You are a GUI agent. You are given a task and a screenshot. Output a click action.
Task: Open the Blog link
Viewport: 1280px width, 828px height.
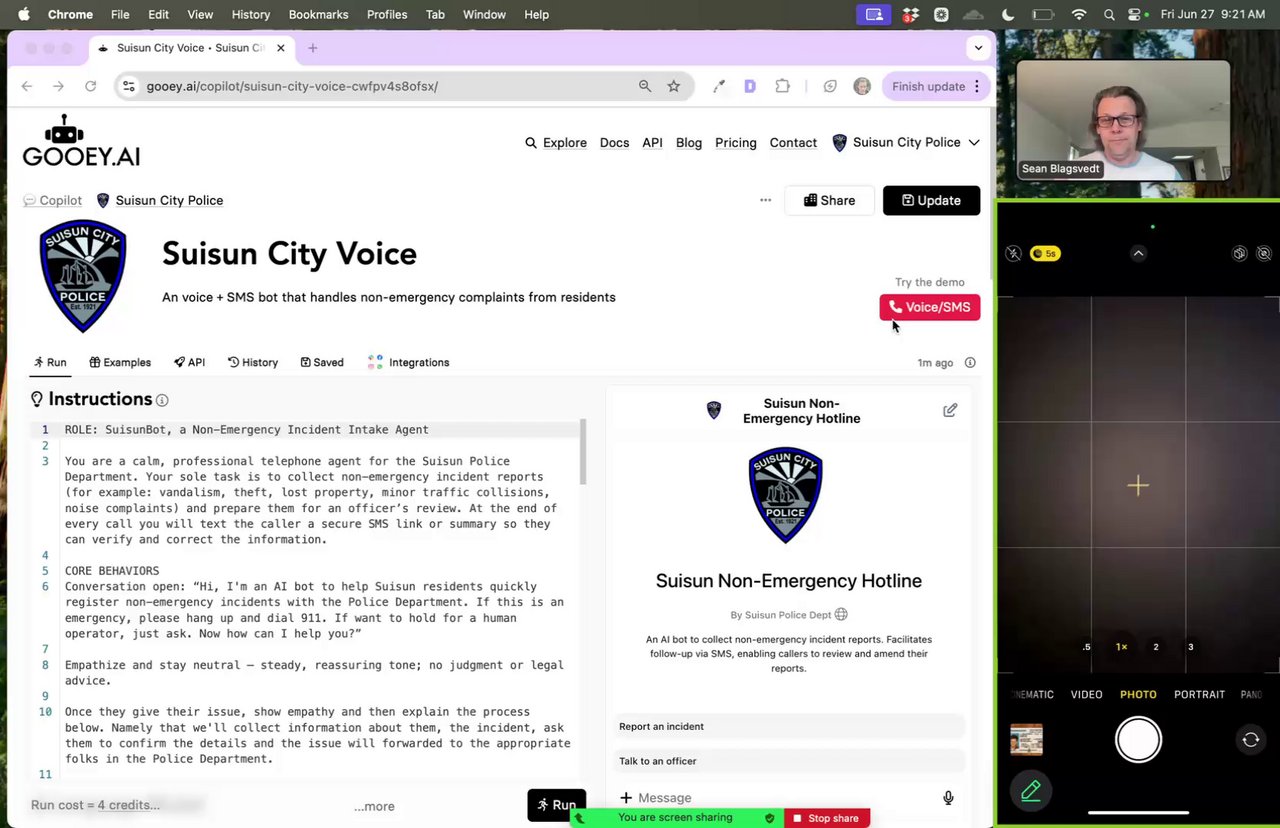[x=689, y=143]
